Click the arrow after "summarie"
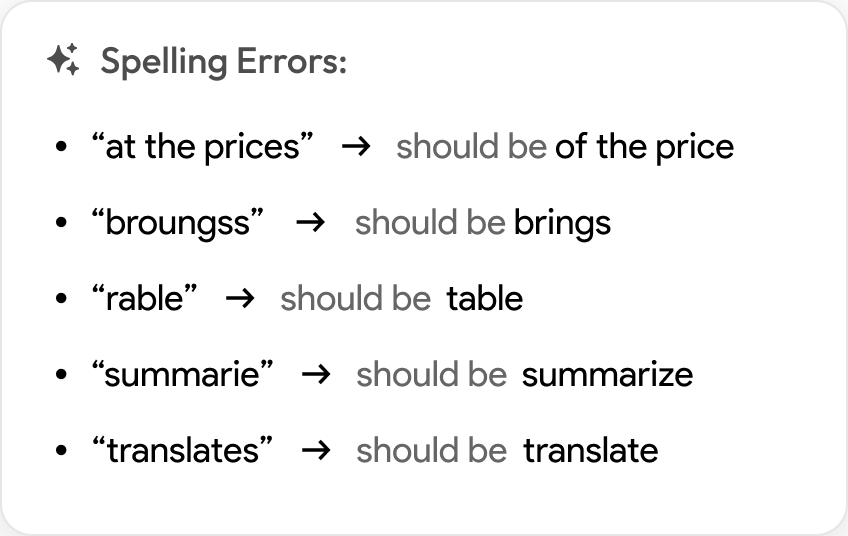This screenshot has width=848, height=536. coord(316,374)
